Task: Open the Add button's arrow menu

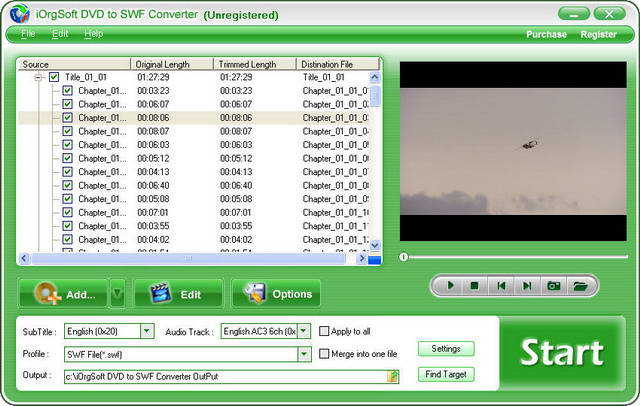Action: pyautogui.click(x=117, y=293)
